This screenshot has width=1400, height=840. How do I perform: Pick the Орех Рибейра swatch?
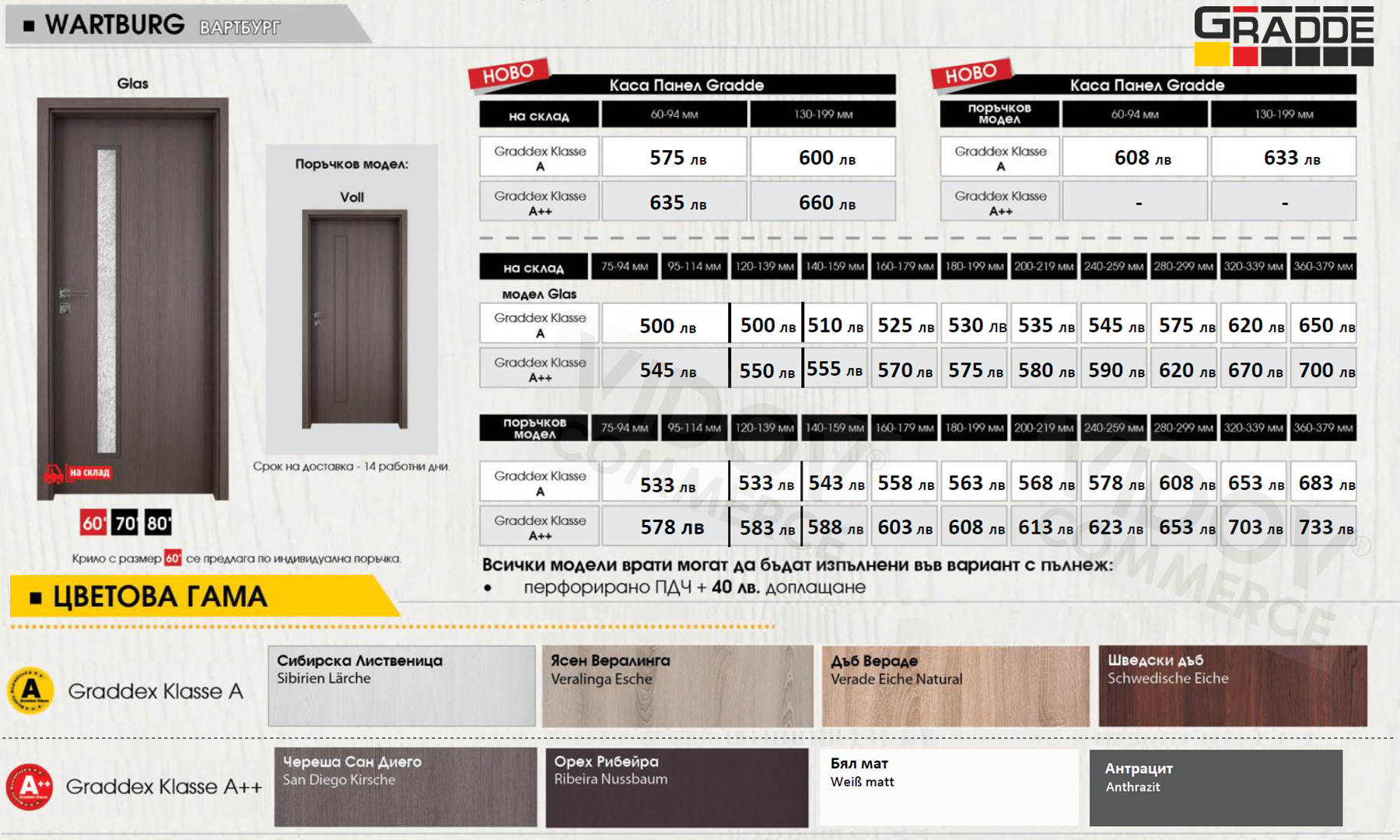pyautogui.click(x=677, y=787)
